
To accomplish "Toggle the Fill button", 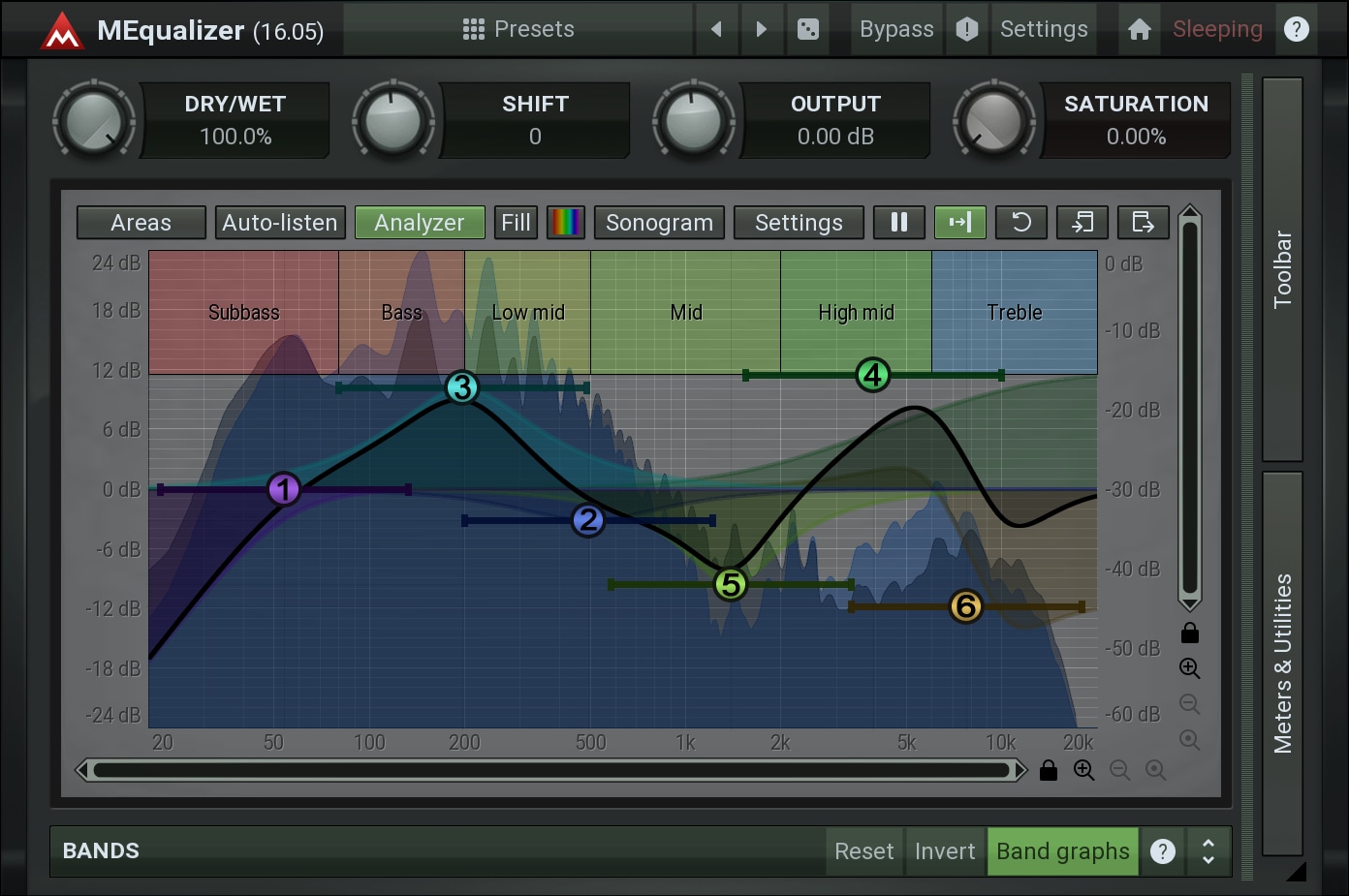I will tap(516, 223).
